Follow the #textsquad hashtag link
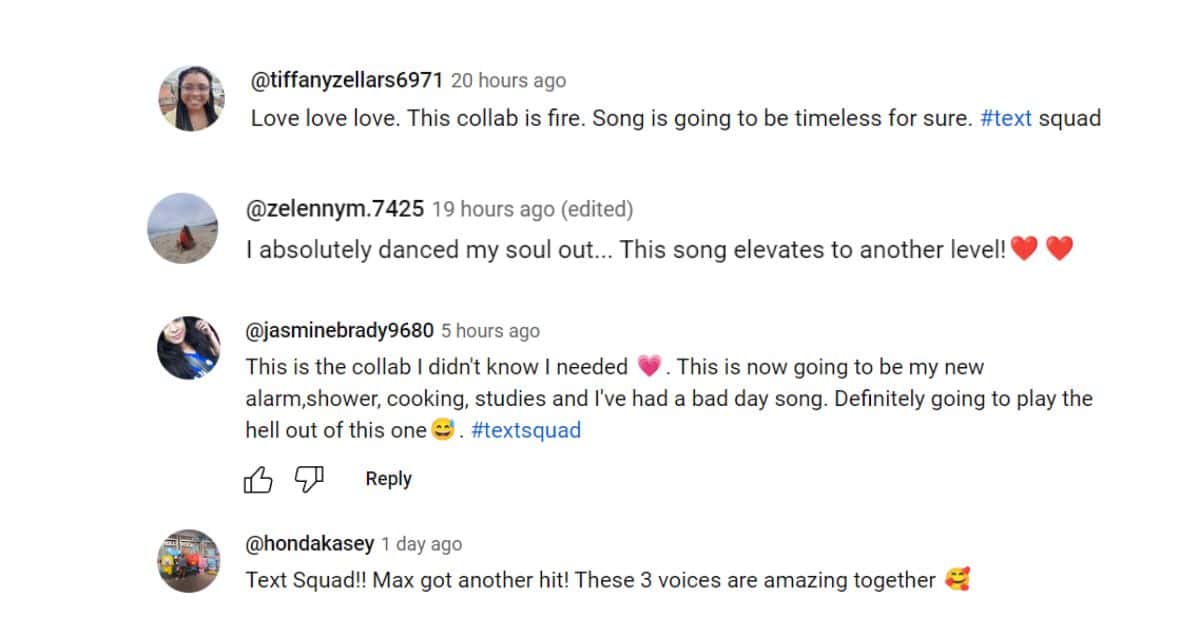1200x630 pixels. 526,431
